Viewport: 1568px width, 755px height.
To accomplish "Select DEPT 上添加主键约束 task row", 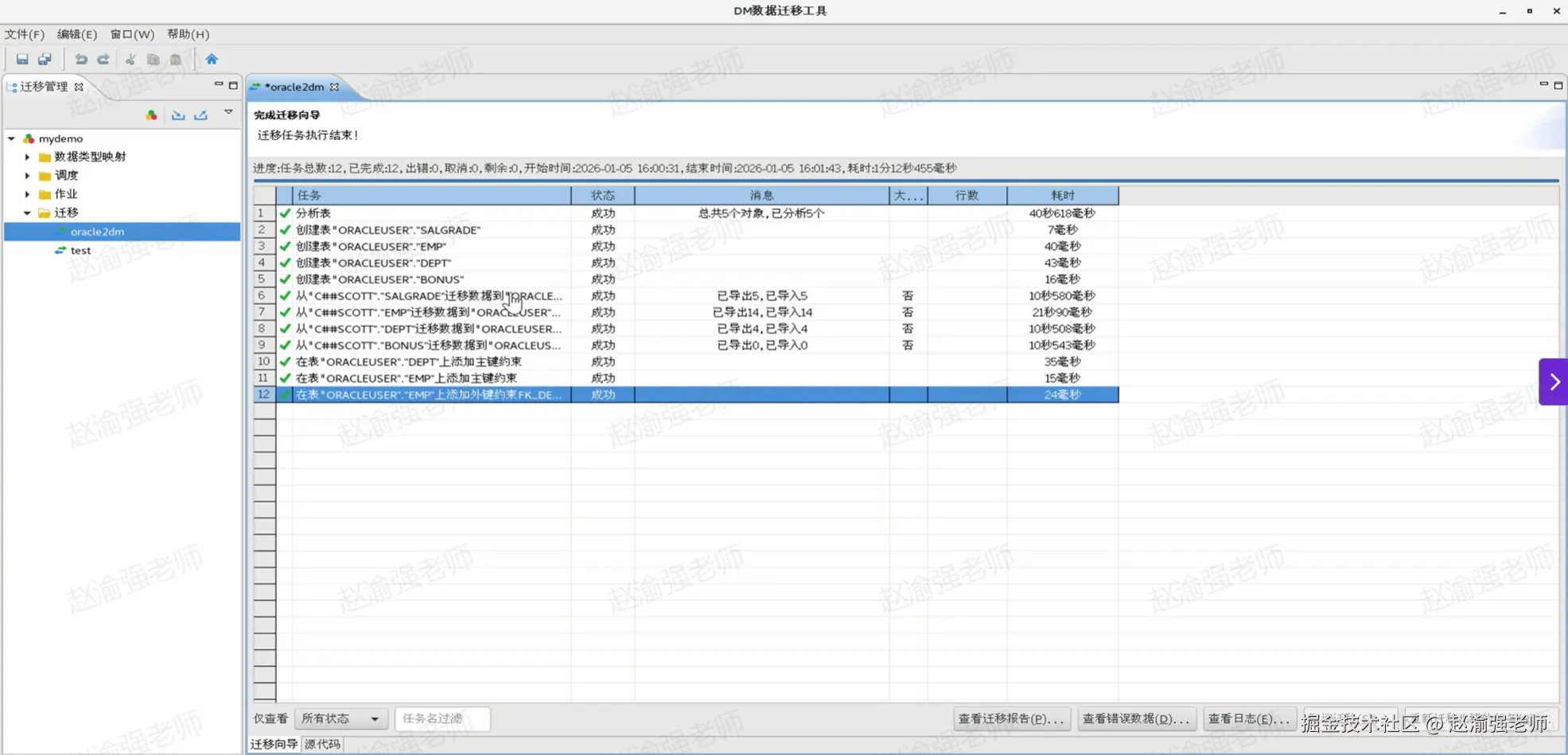I will (x=686, y=361).
